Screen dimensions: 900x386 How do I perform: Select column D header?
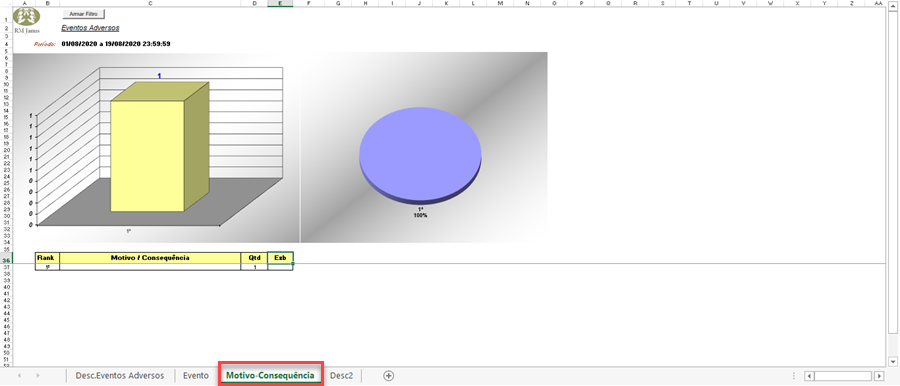pos(254,3)
